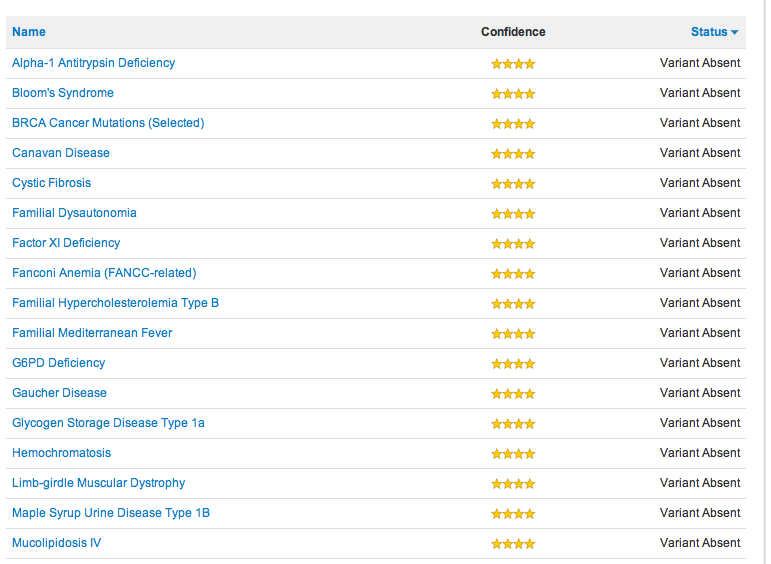771x564 pixels.
Task: Sort the list by the Name header
Action: point(29,32)
